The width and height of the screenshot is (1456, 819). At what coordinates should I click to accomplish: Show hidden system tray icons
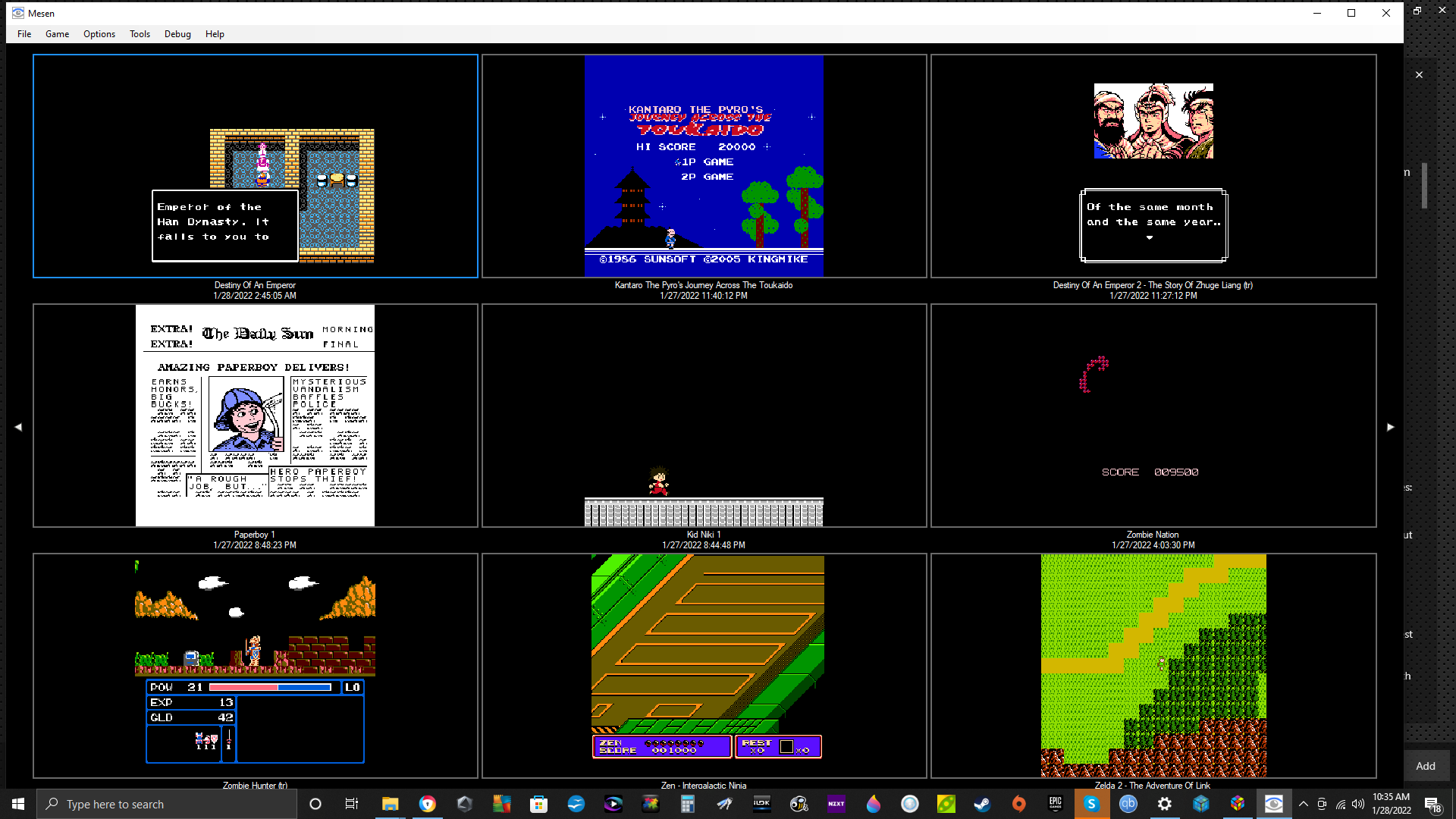[x=1304, y=804]
